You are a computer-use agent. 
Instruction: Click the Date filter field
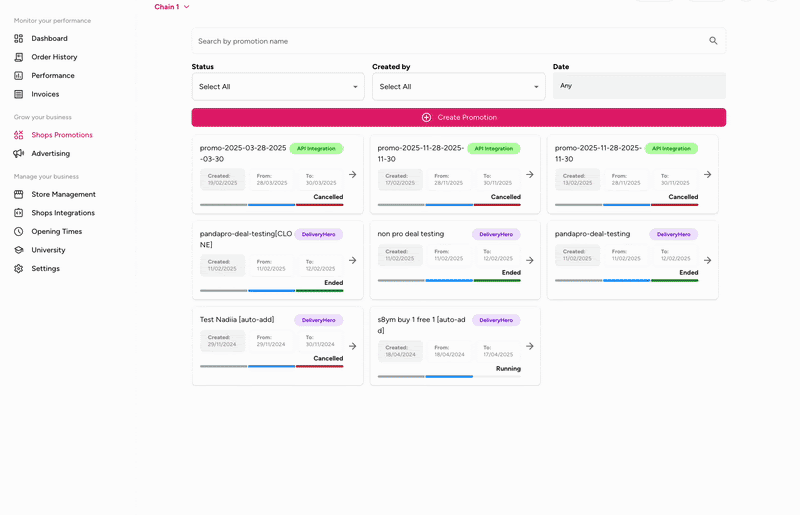(639, 86)
